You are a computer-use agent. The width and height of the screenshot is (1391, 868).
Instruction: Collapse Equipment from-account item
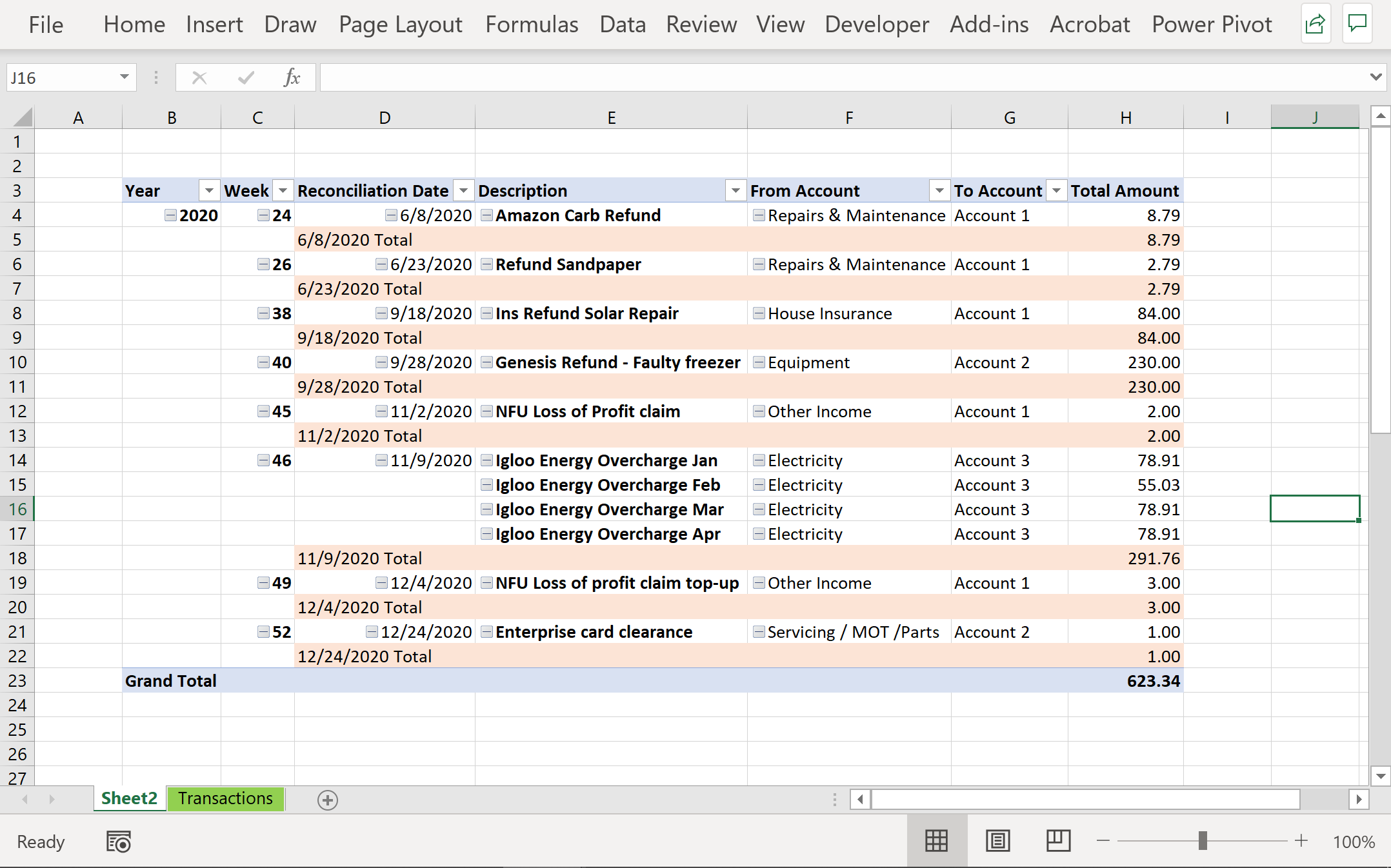(759, 362)
